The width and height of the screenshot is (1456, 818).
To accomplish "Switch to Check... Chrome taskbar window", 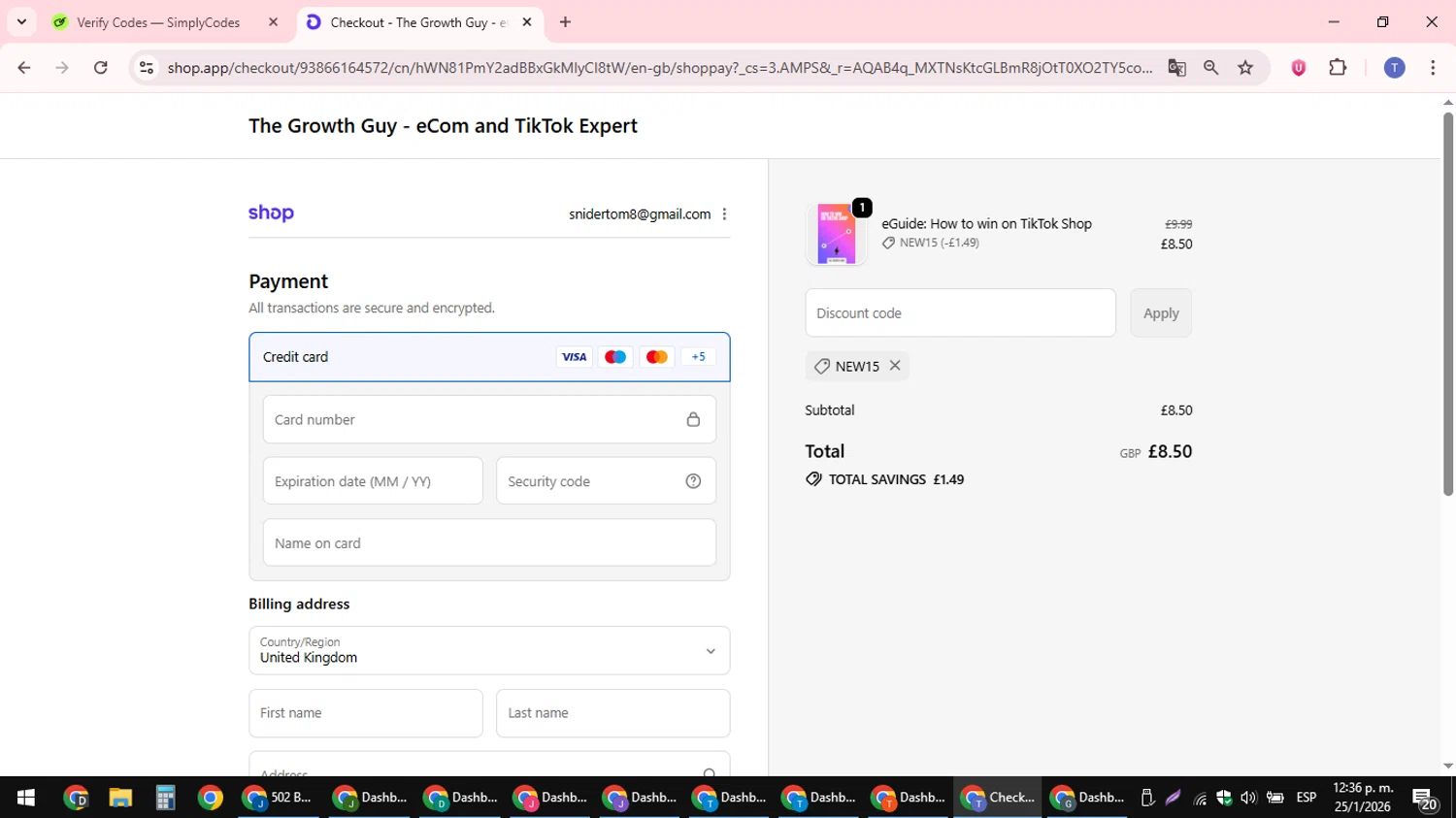I will 998,798.
